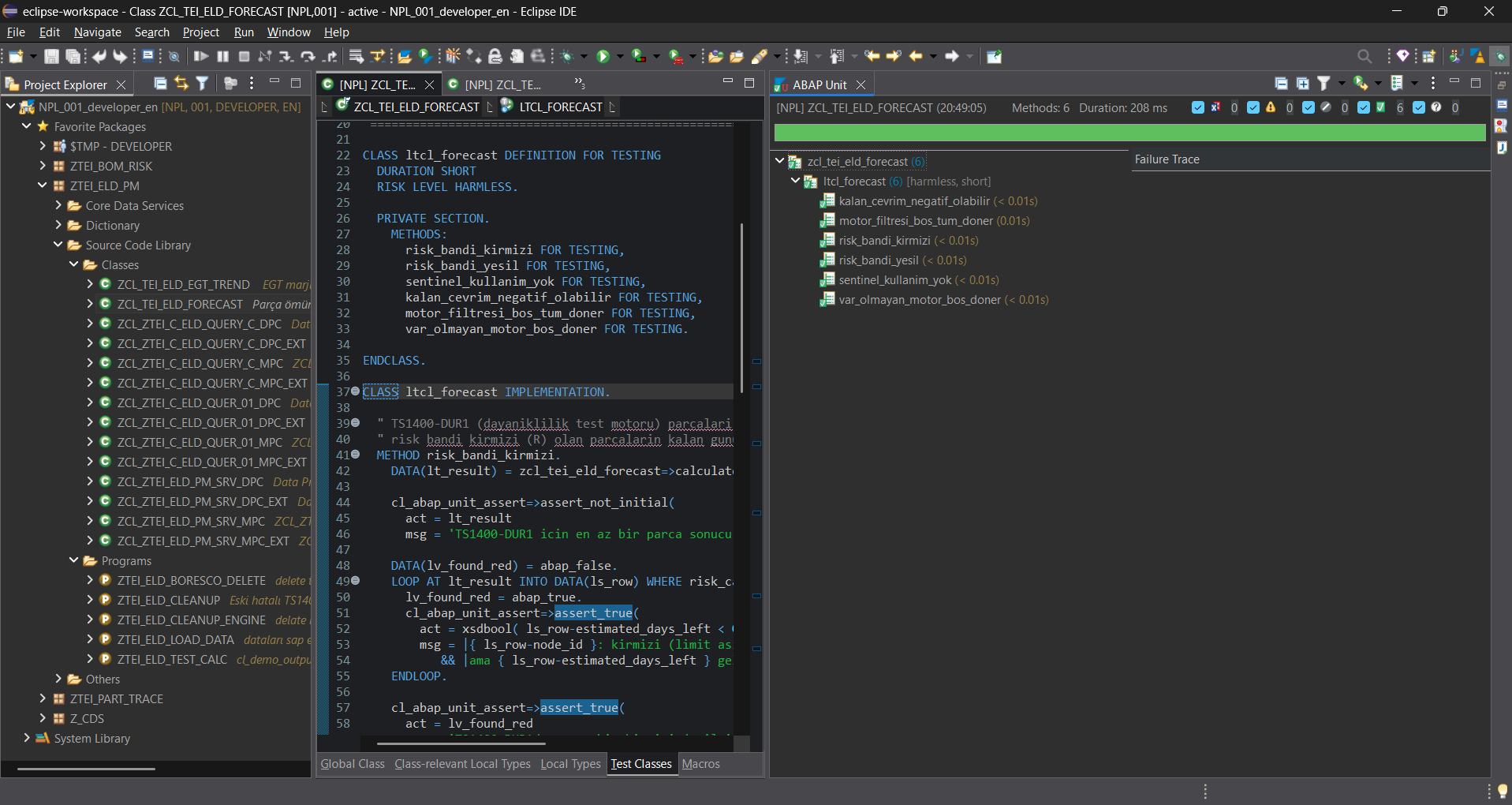Click the Suspend (pause) debug icon

(x=223, y=56)
